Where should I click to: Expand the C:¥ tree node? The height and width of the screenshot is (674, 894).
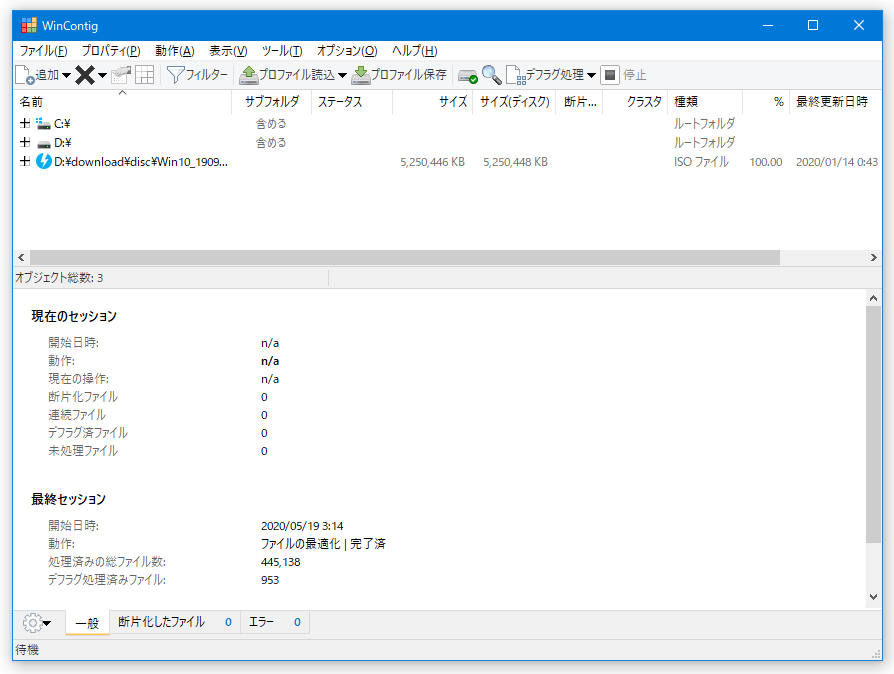25,123
